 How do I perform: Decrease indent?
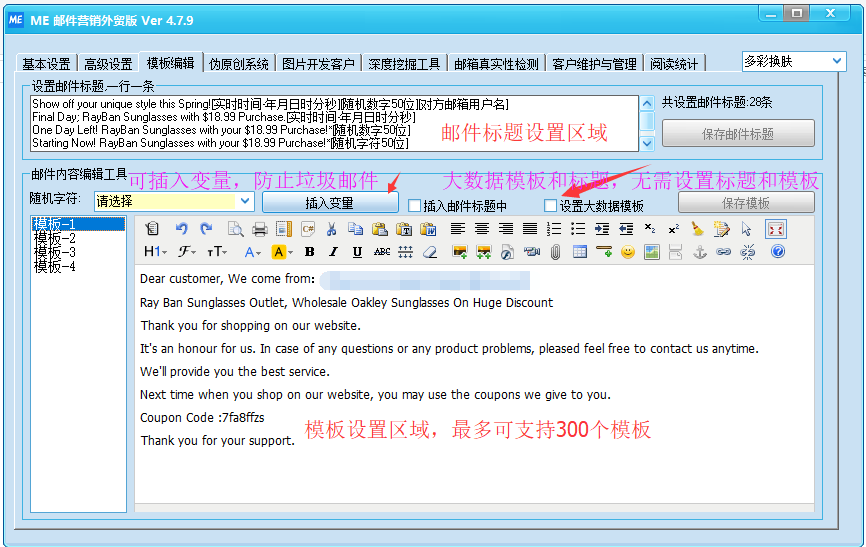626,229
